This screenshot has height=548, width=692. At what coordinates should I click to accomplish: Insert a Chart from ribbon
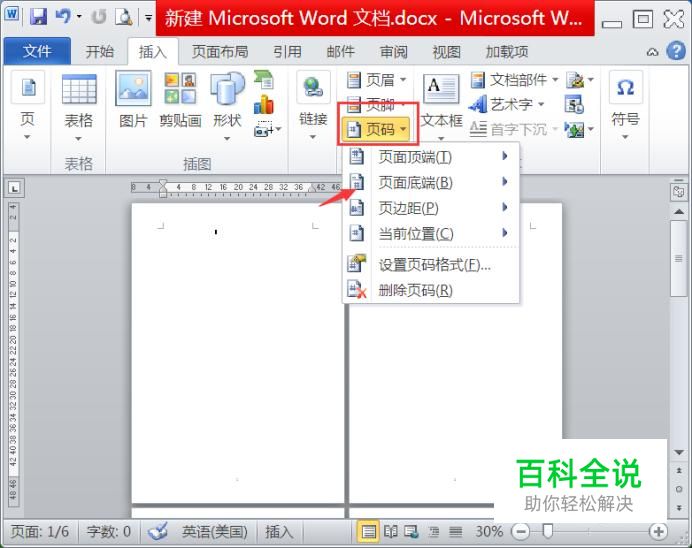[x=264, y=105]
